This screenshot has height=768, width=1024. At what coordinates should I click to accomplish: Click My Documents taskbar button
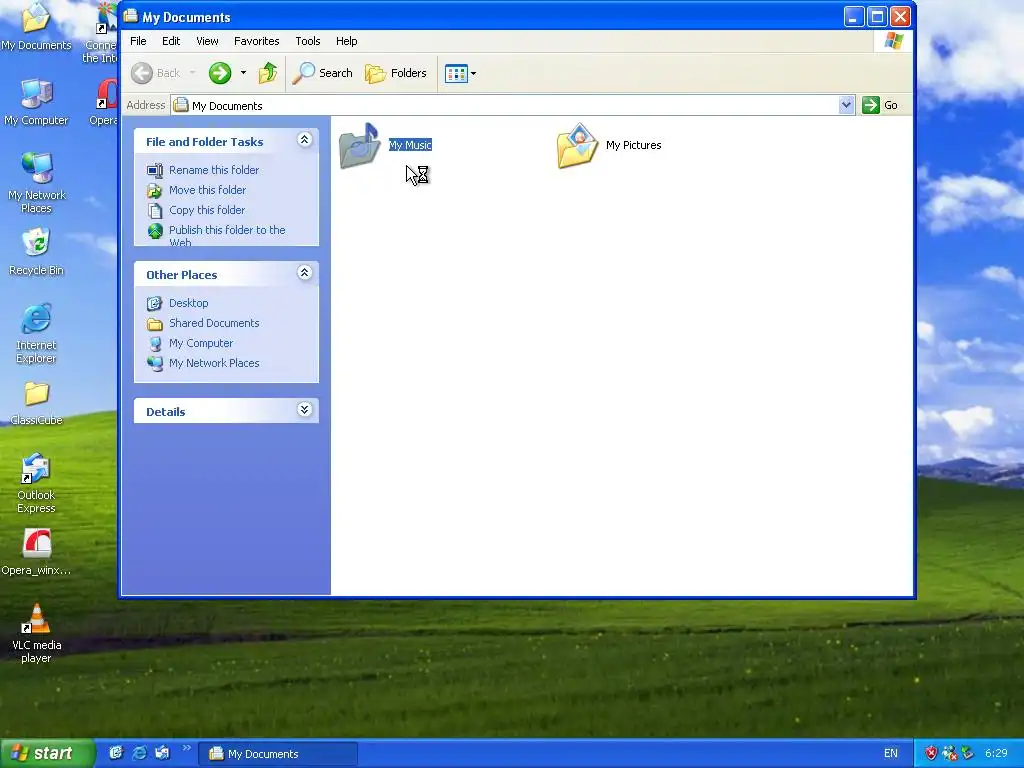(278, 754)
